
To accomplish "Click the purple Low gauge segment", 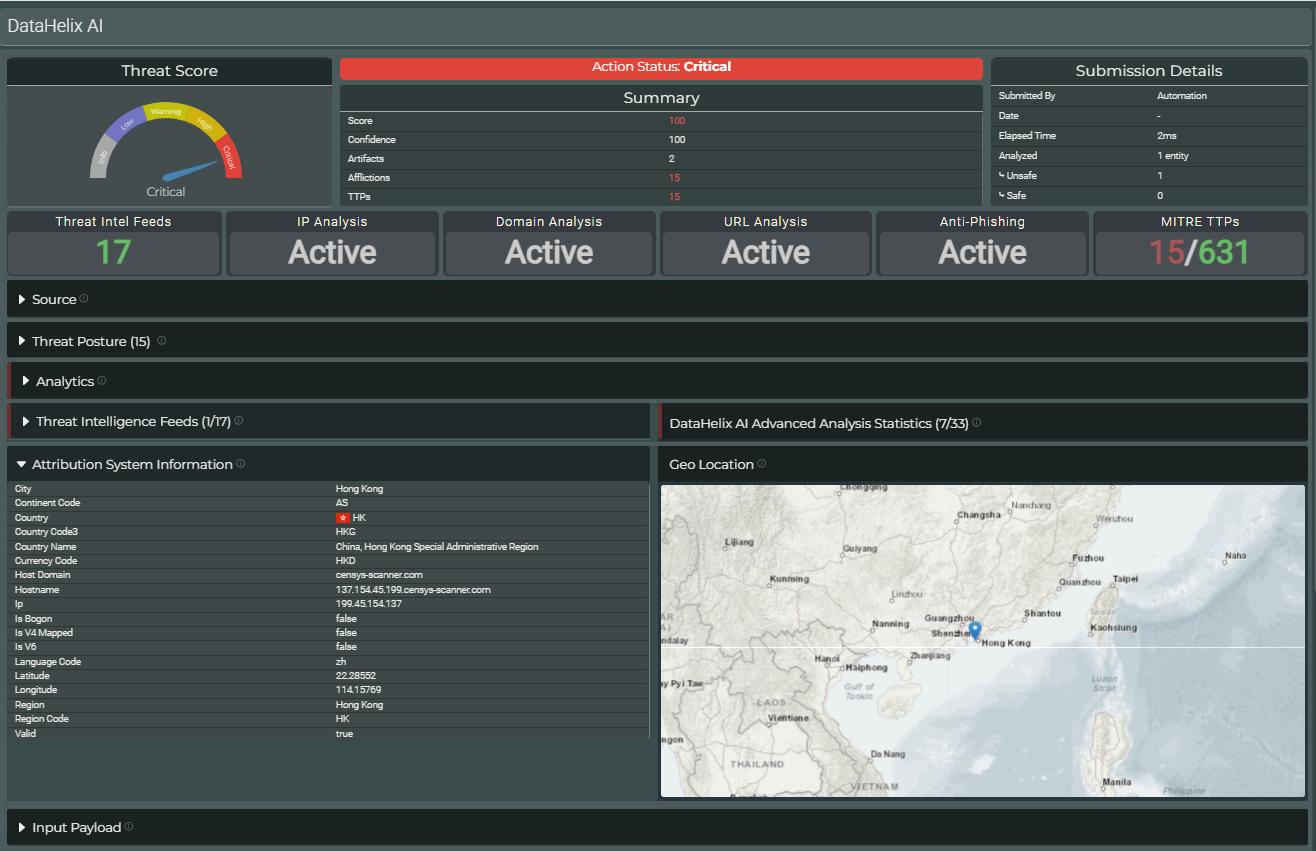I will point(127,124).
